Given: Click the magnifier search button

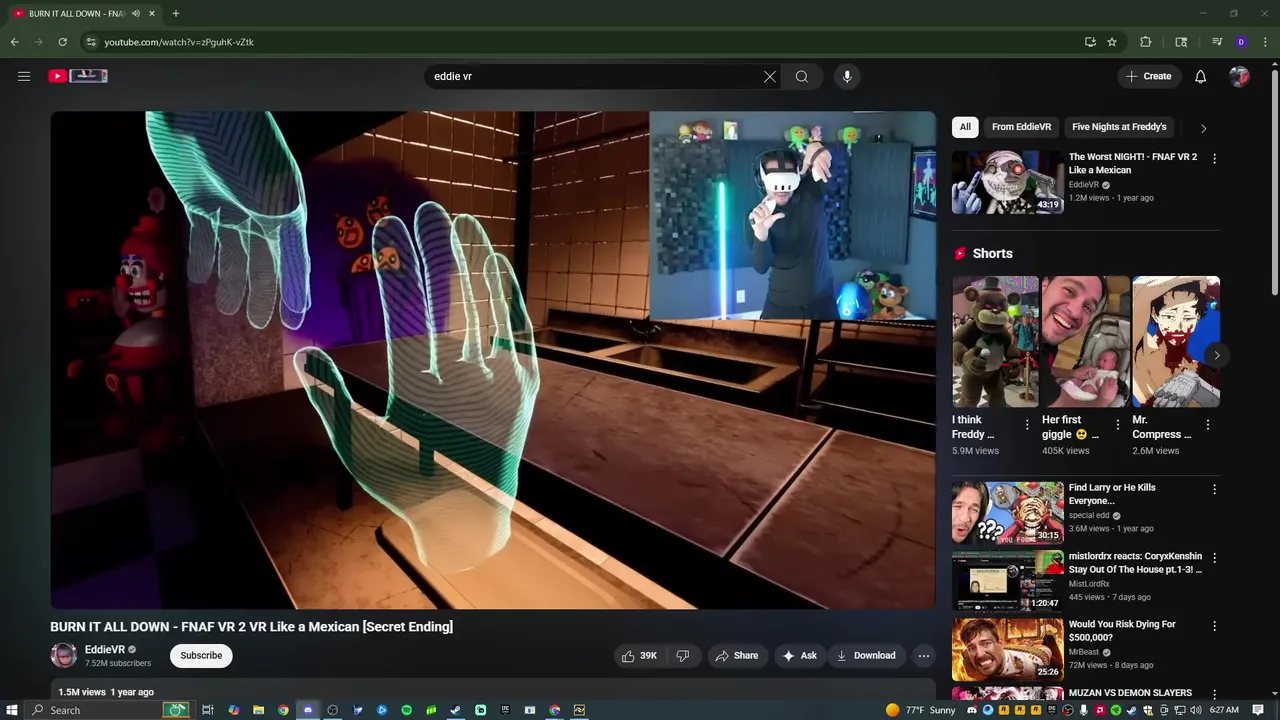Looking at the screenshot, I should 802,76.
